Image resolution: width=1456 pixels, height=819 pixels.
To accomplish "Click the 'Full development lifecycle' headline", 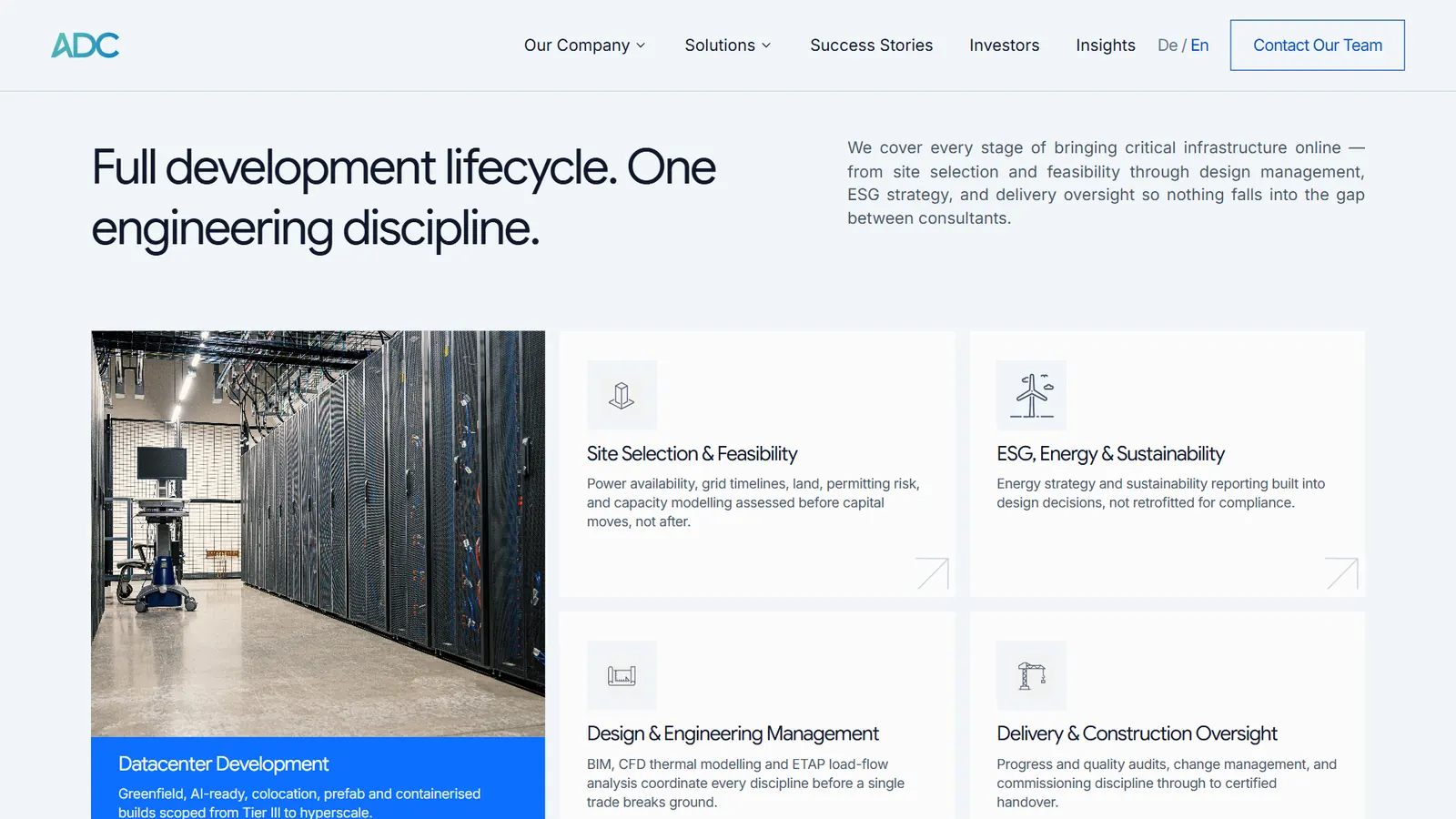I will tap(403, 197).
